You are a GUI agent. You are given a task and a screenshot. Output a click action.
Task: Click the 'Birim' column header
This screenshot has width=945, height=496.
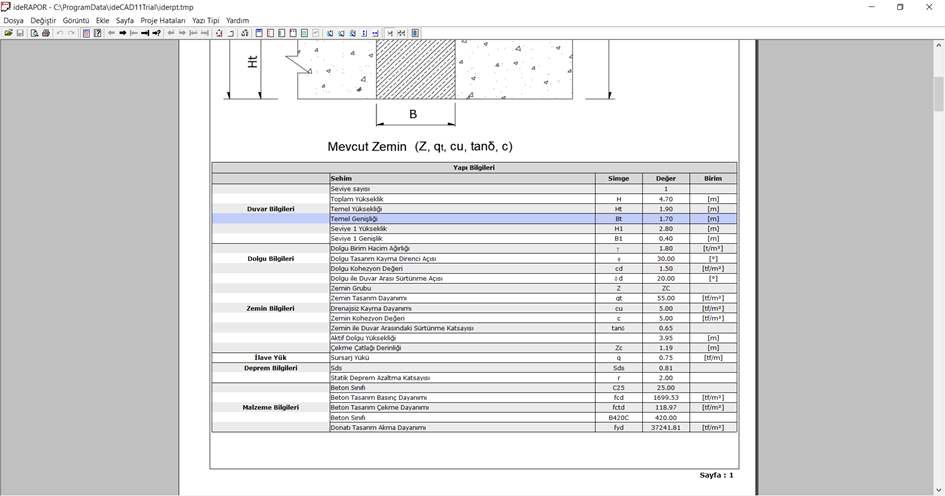(713, 178)
